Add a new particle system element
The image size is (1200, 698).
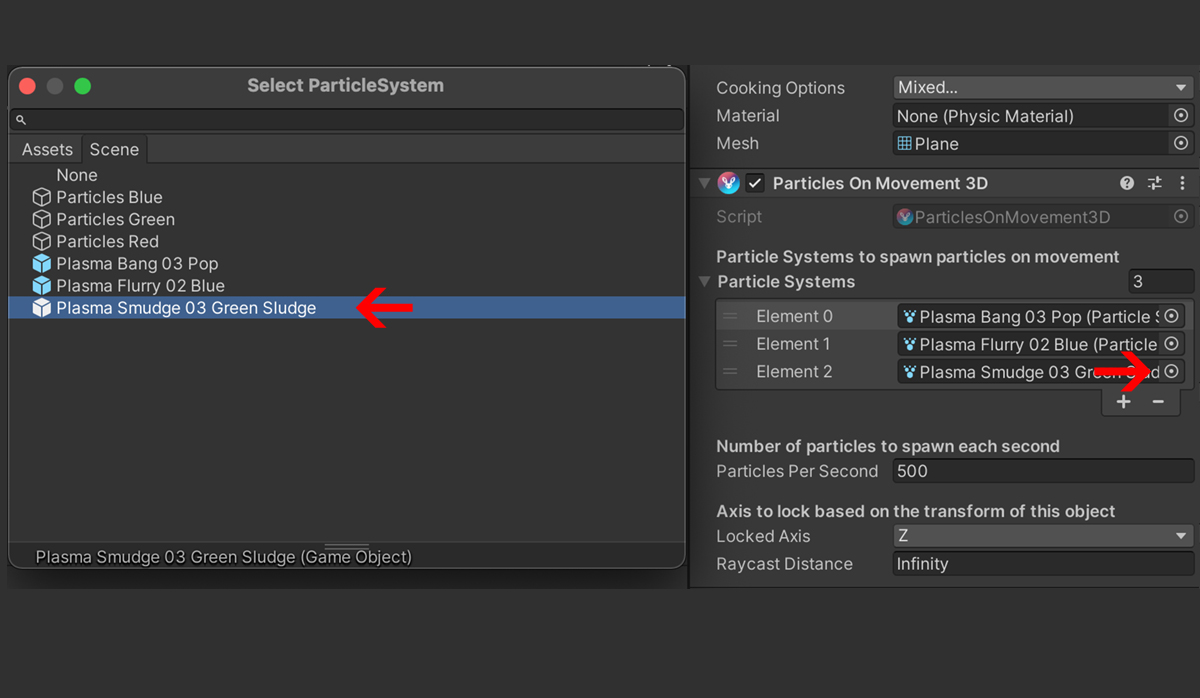click(x=1124, y=402)
